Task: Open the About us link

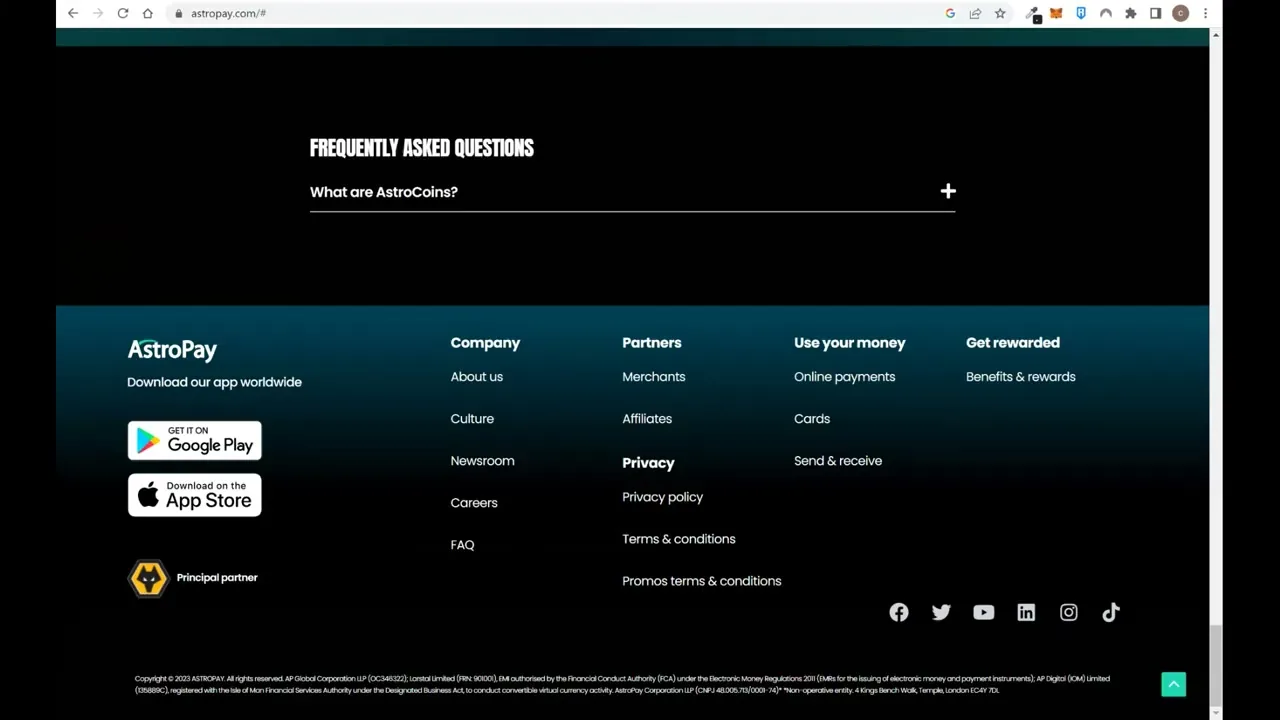Action: click(476, 377)
